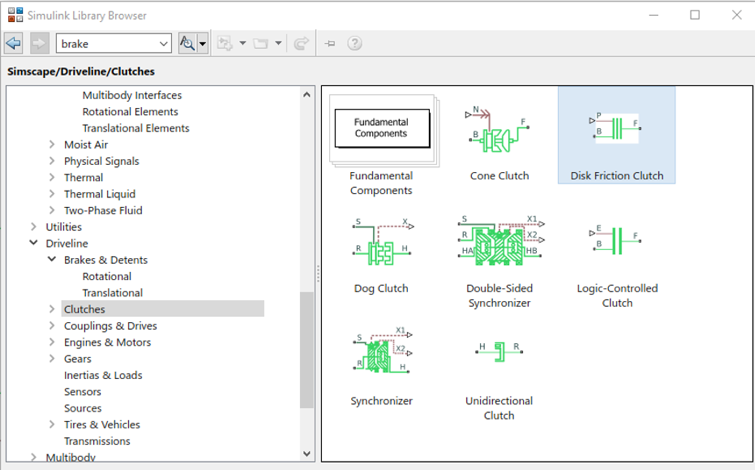The height and width of the screenshot is (470, 755).
Task: Select Sensors in the library tree
Action: pos(82,392)
